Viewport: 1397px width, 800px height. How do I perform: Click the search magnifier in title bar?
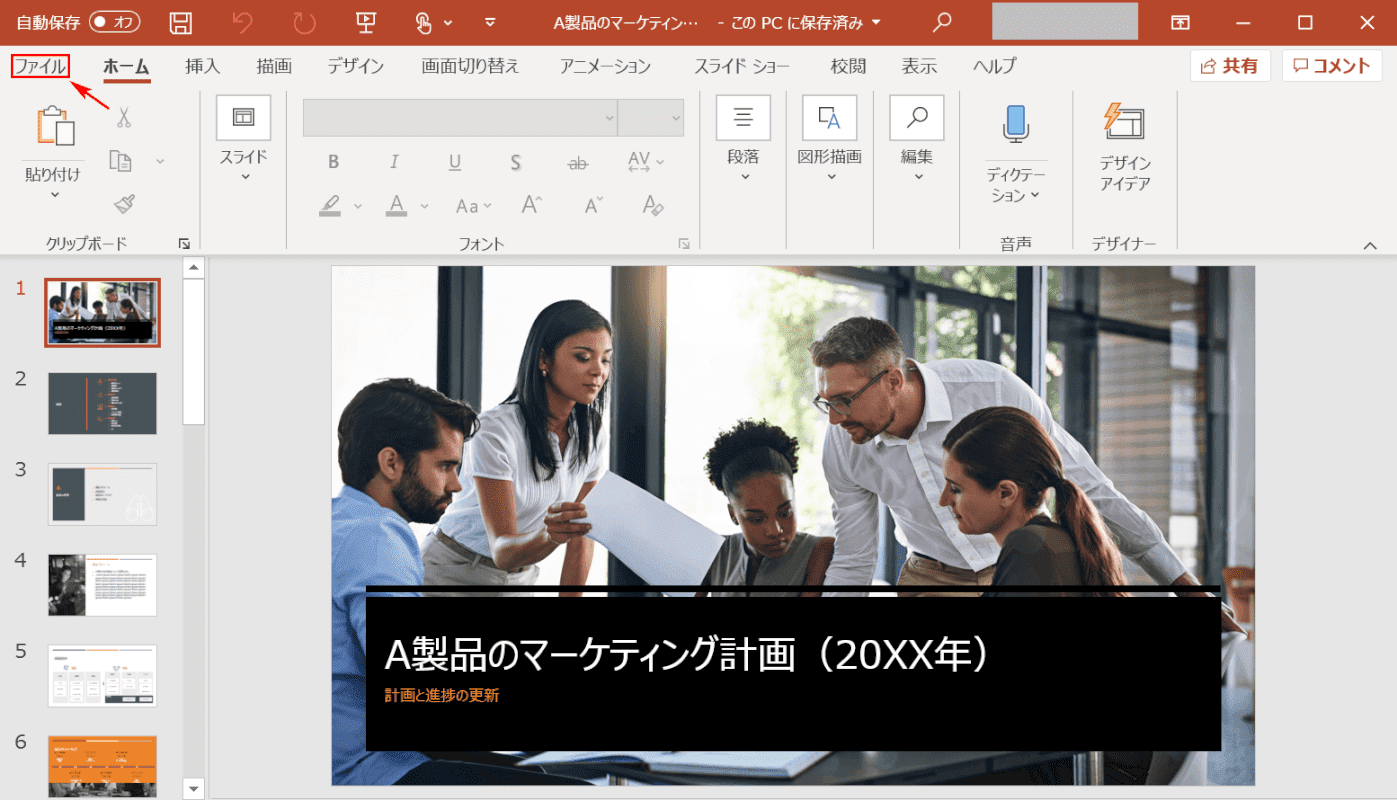tap(942, 22)
